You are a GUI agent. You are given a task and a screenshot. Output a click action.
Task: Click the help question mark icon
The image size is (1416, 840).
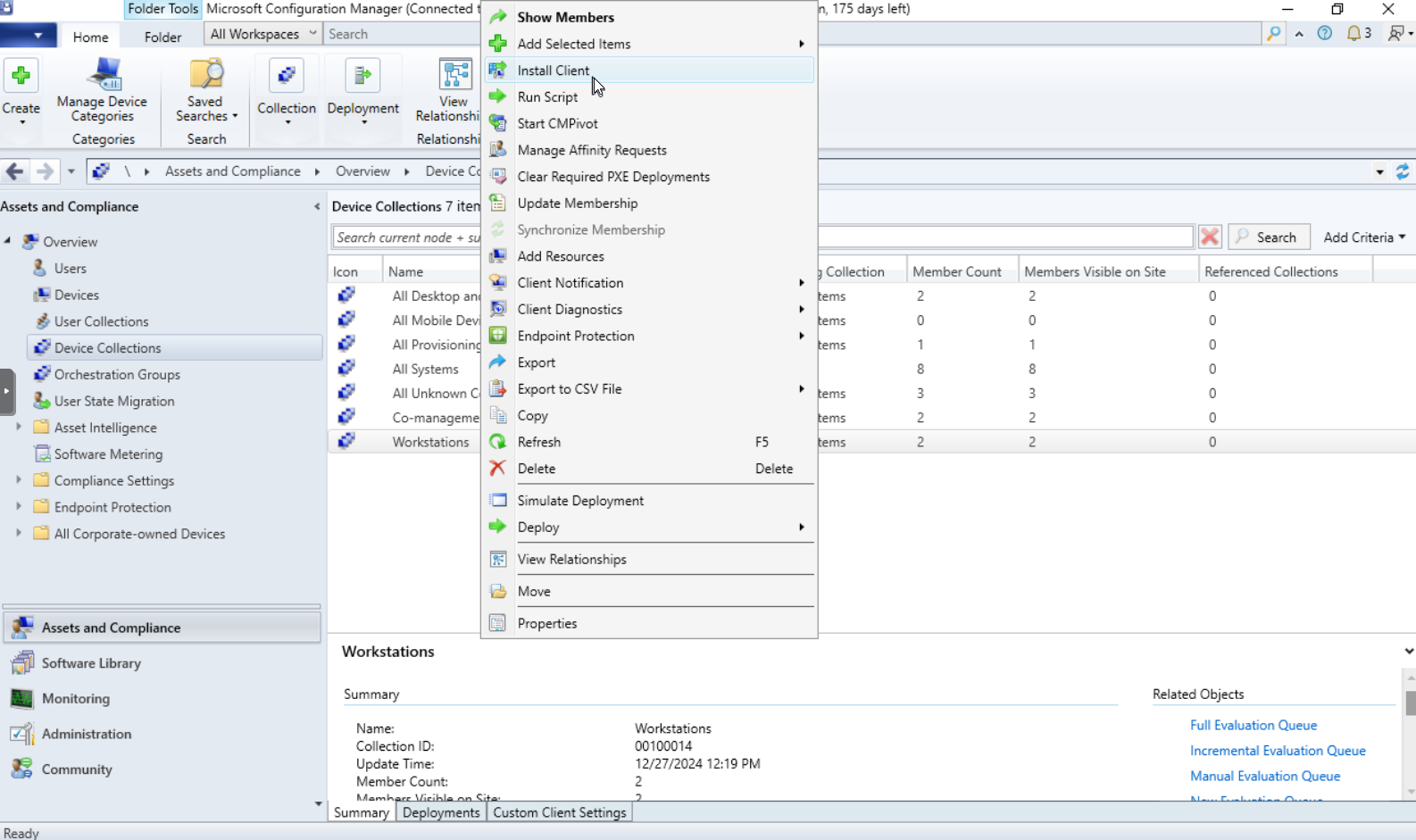click(x=1325, y=34)
